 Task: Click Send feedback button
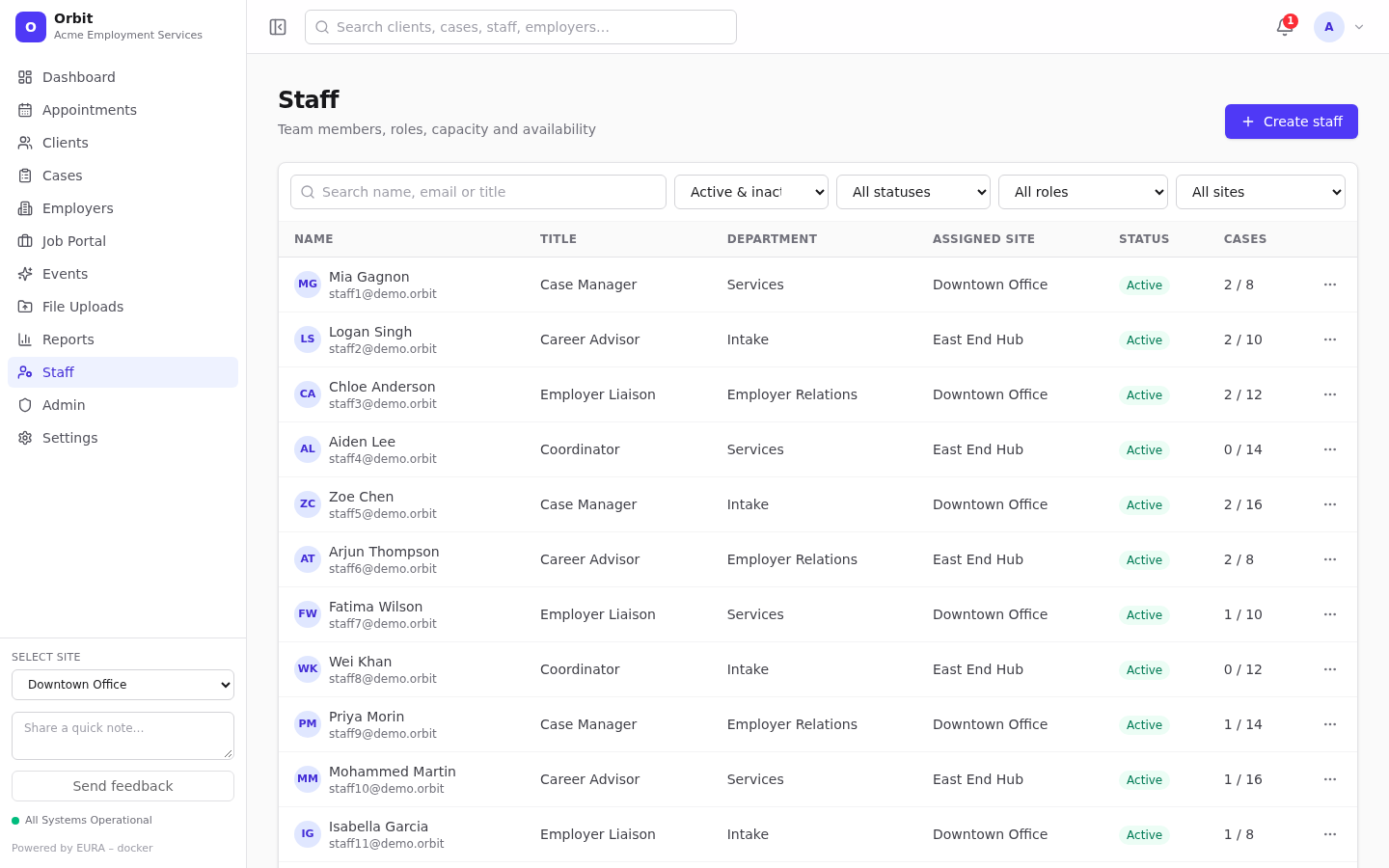coord(123,786)
